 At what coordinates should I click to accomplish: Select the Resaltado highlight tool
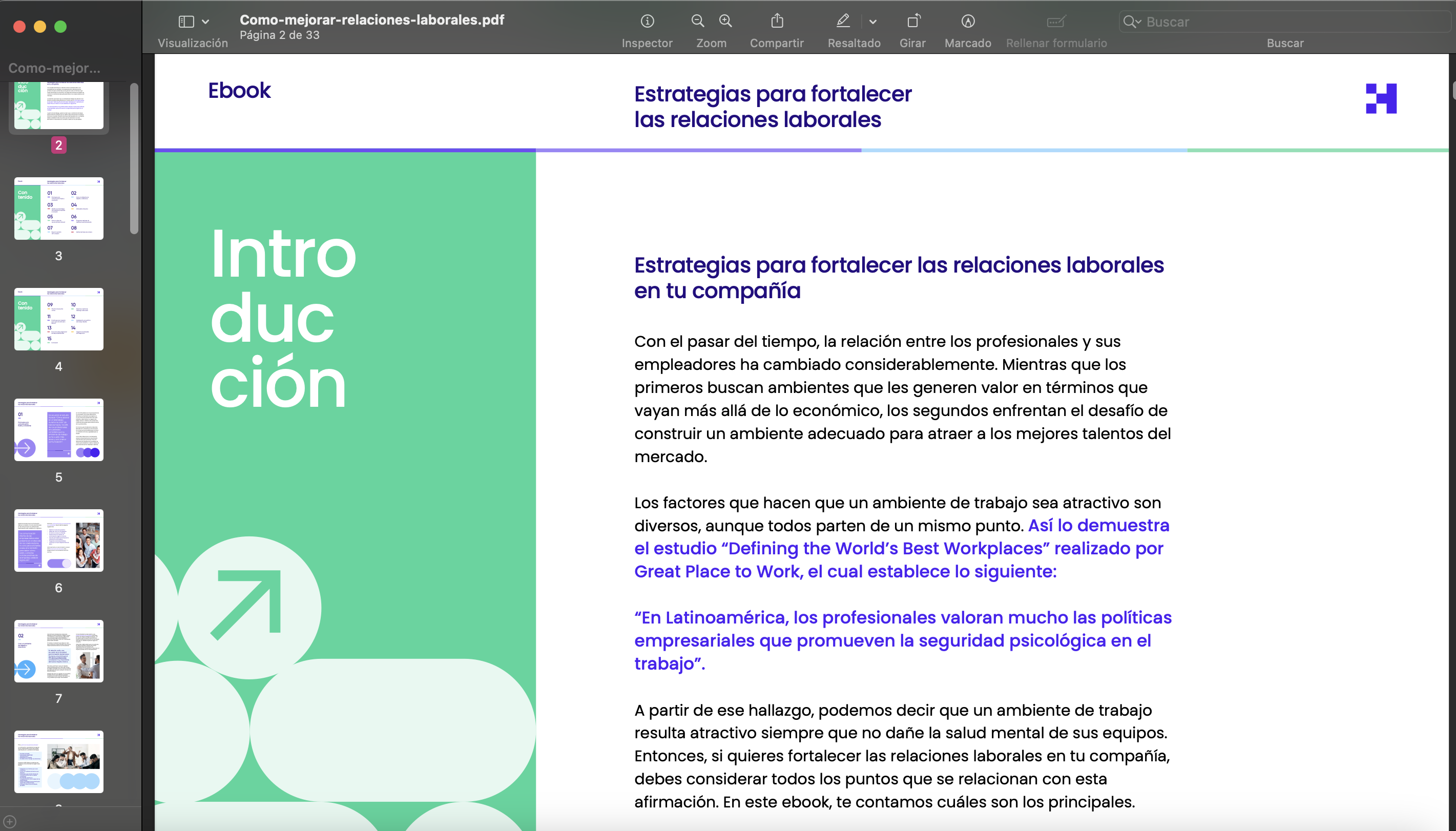click(843, 21)
